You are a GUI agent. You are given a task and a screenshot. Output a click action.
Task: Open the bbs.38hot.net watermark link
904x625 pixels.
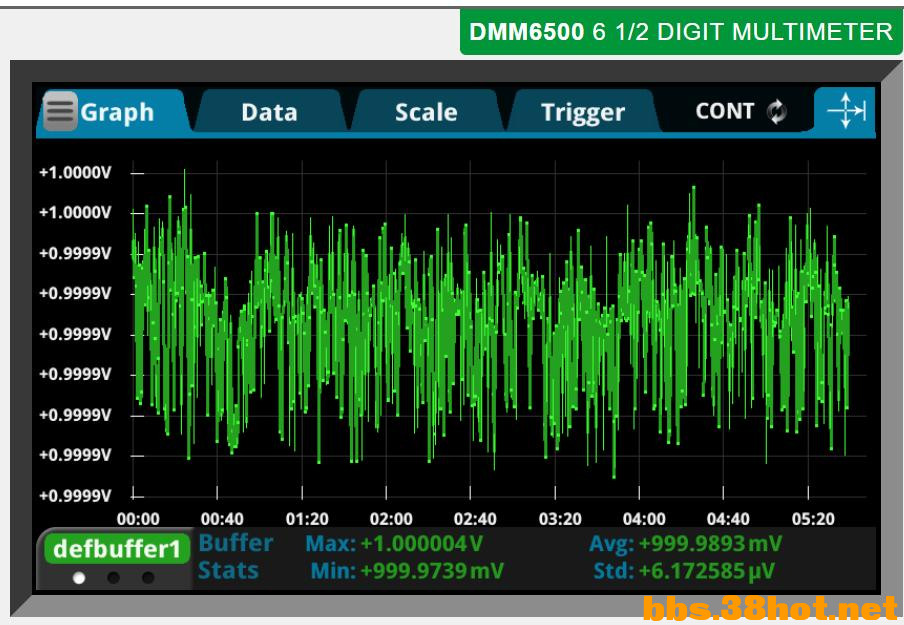pyautogui.click(x=770, y=607)
